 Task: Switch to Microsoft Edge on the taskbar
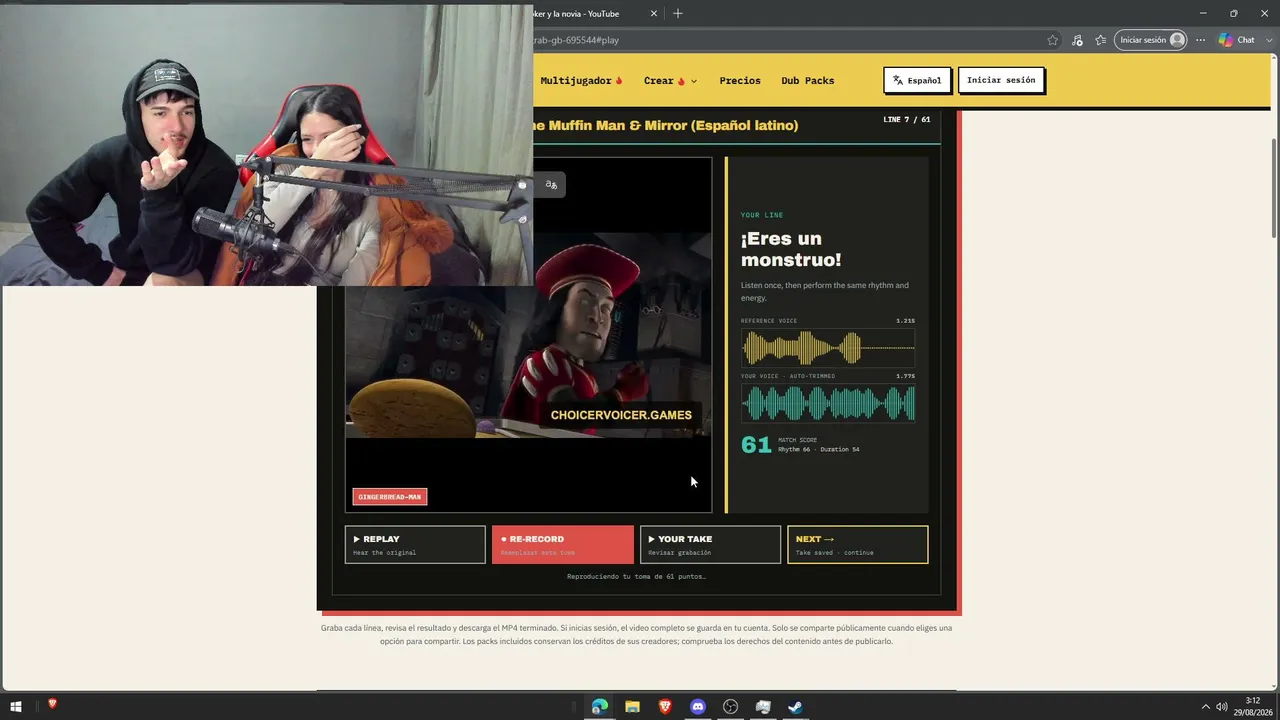(x=599, y=707)
